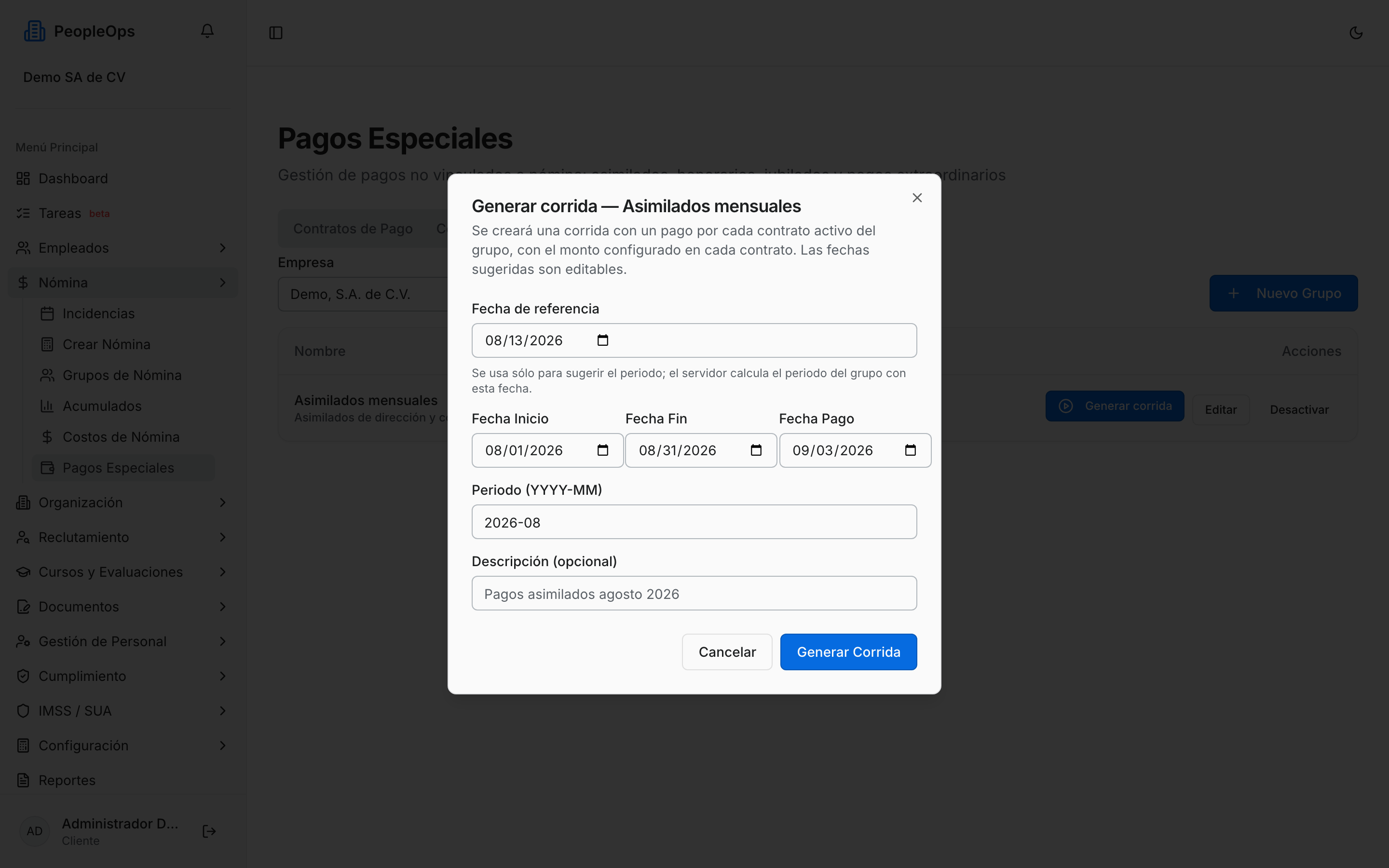Open notifications bell
Viewport: 1389px width, 868px height.
207,31
